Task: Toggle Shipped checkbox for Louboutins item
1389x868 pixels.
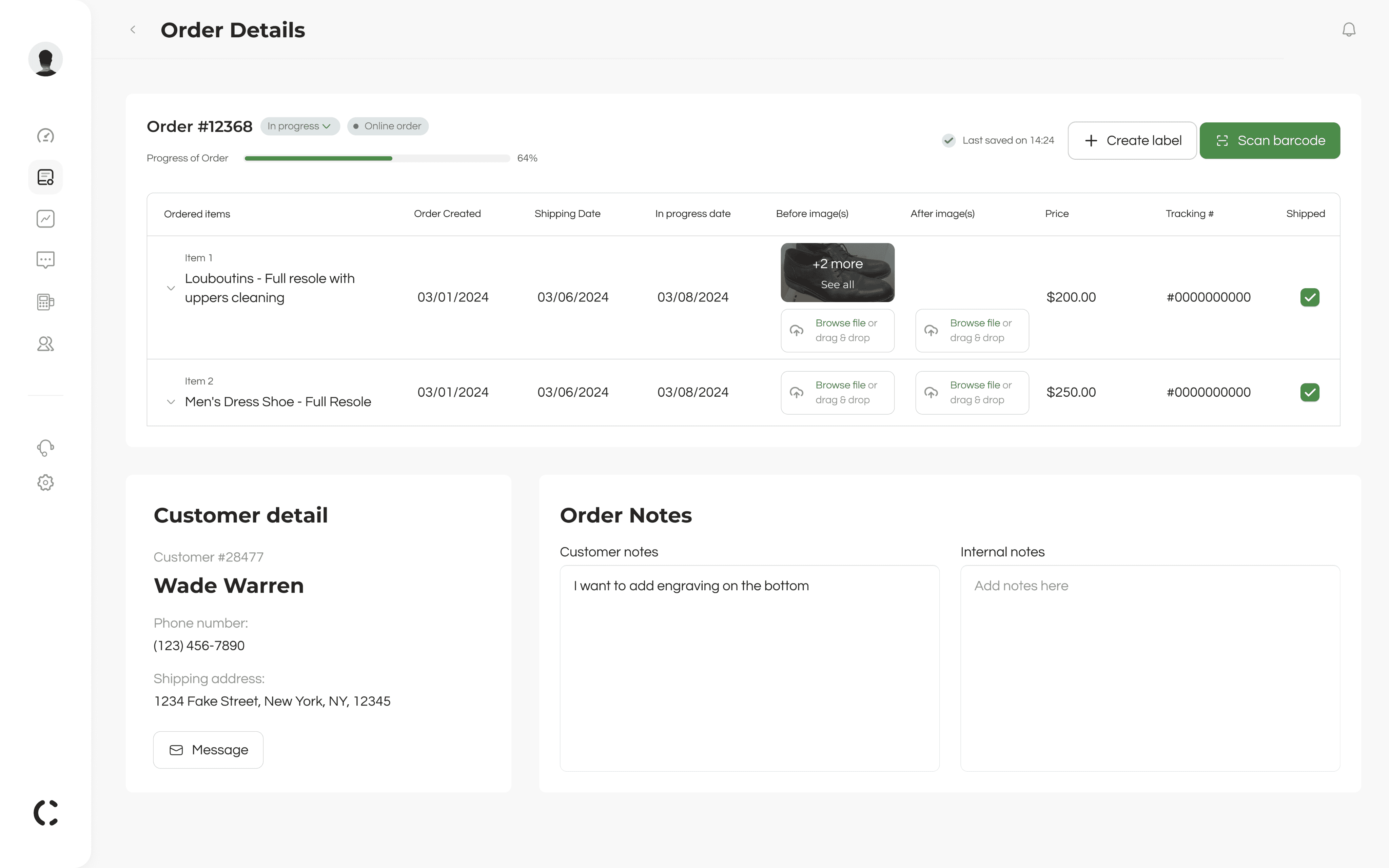Action: click(x=1310, y=297)
